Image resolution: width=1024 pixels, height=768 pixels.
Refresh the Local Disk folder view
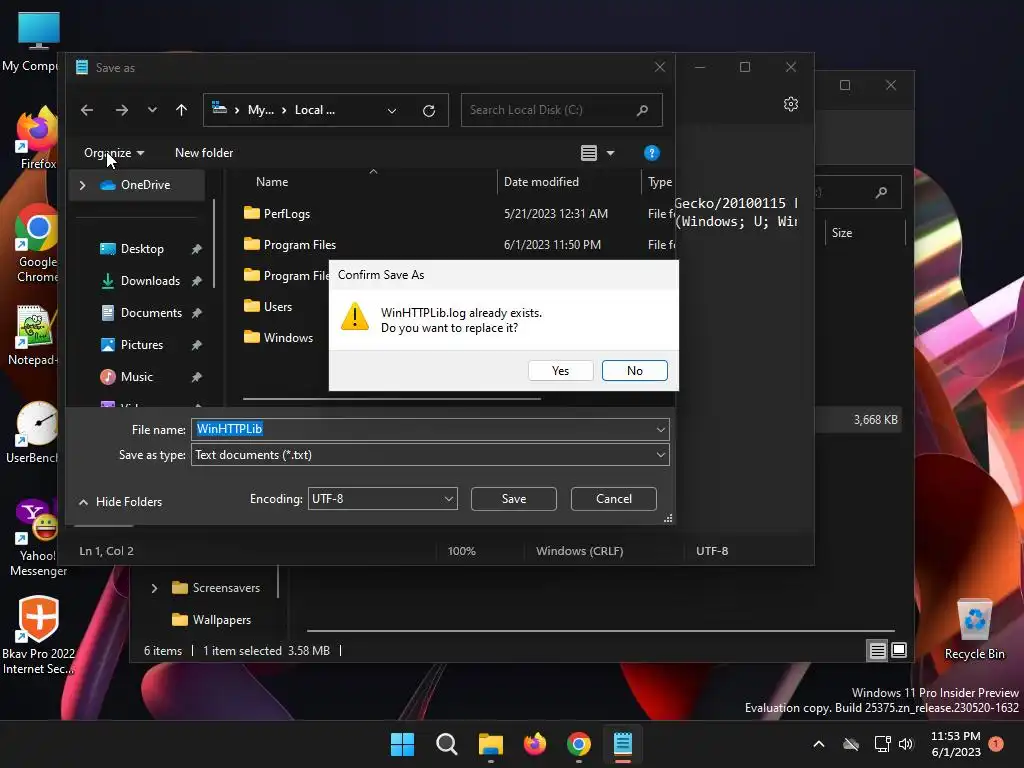429,110
